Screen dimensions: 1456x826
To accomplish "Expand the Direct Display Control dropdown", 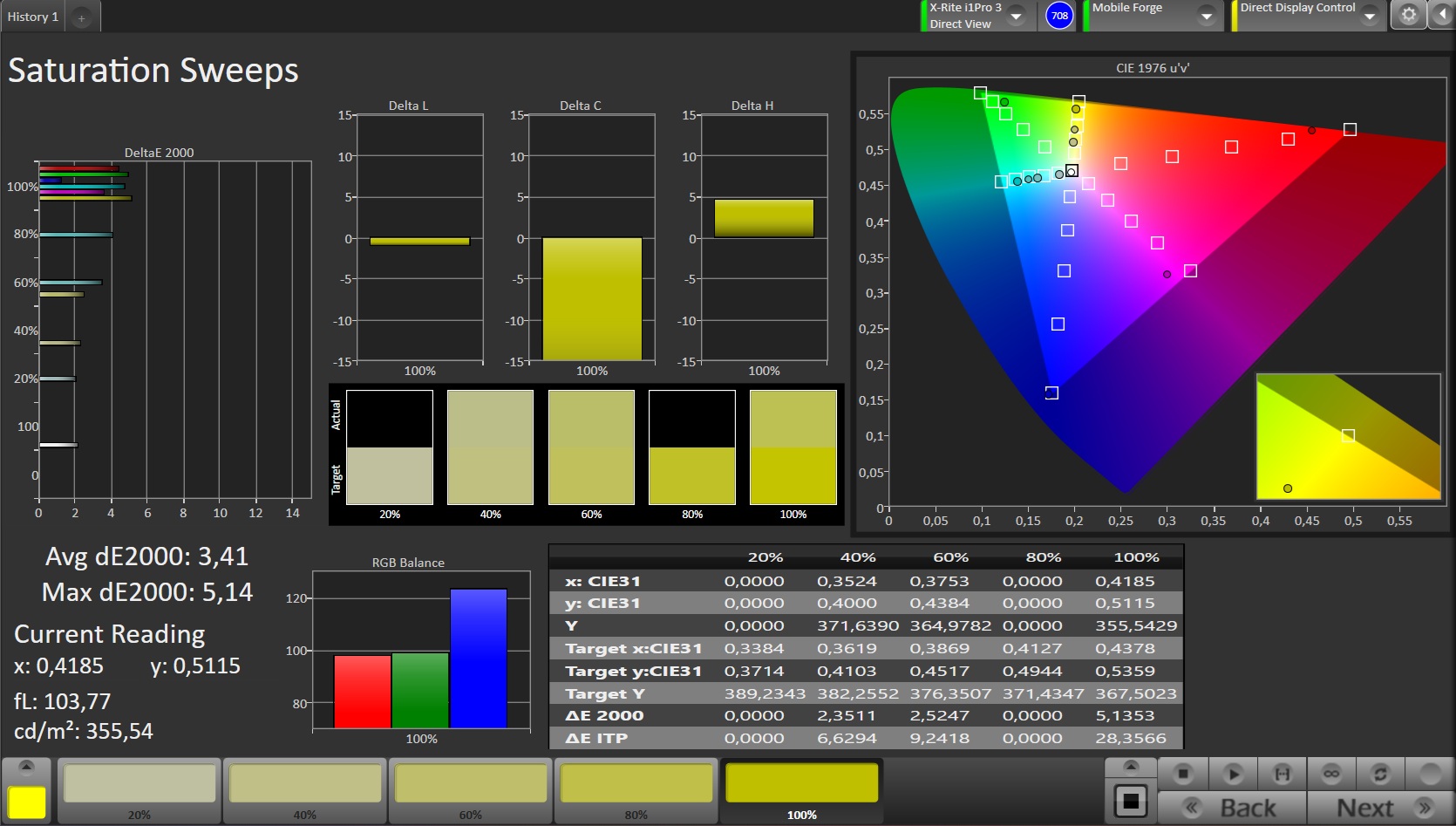I will (x=1370, y=16).
